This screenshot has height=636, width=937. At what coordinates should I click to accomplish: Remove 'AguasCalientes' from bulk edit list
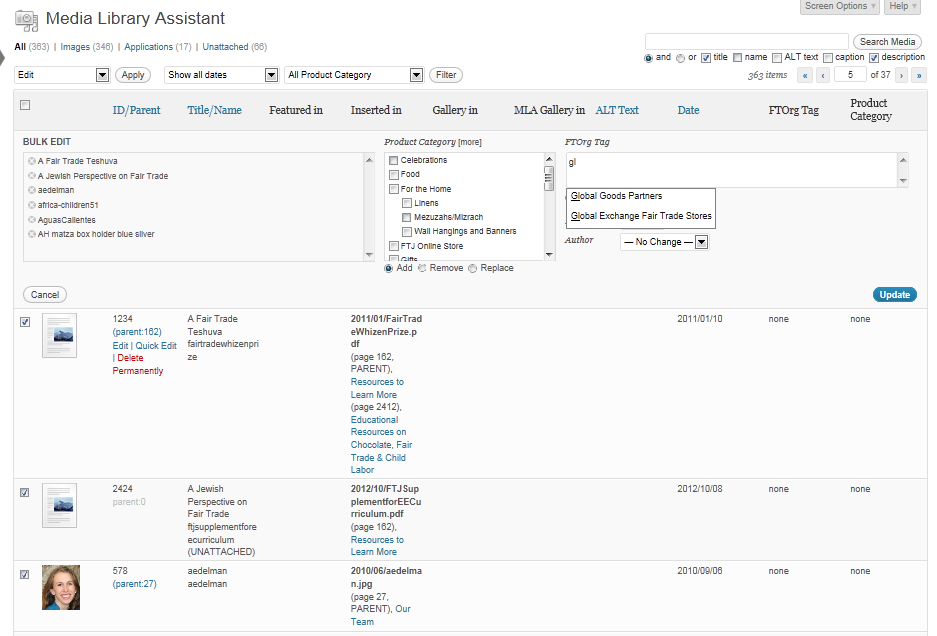pyautogui.click(x=32, y=220)
